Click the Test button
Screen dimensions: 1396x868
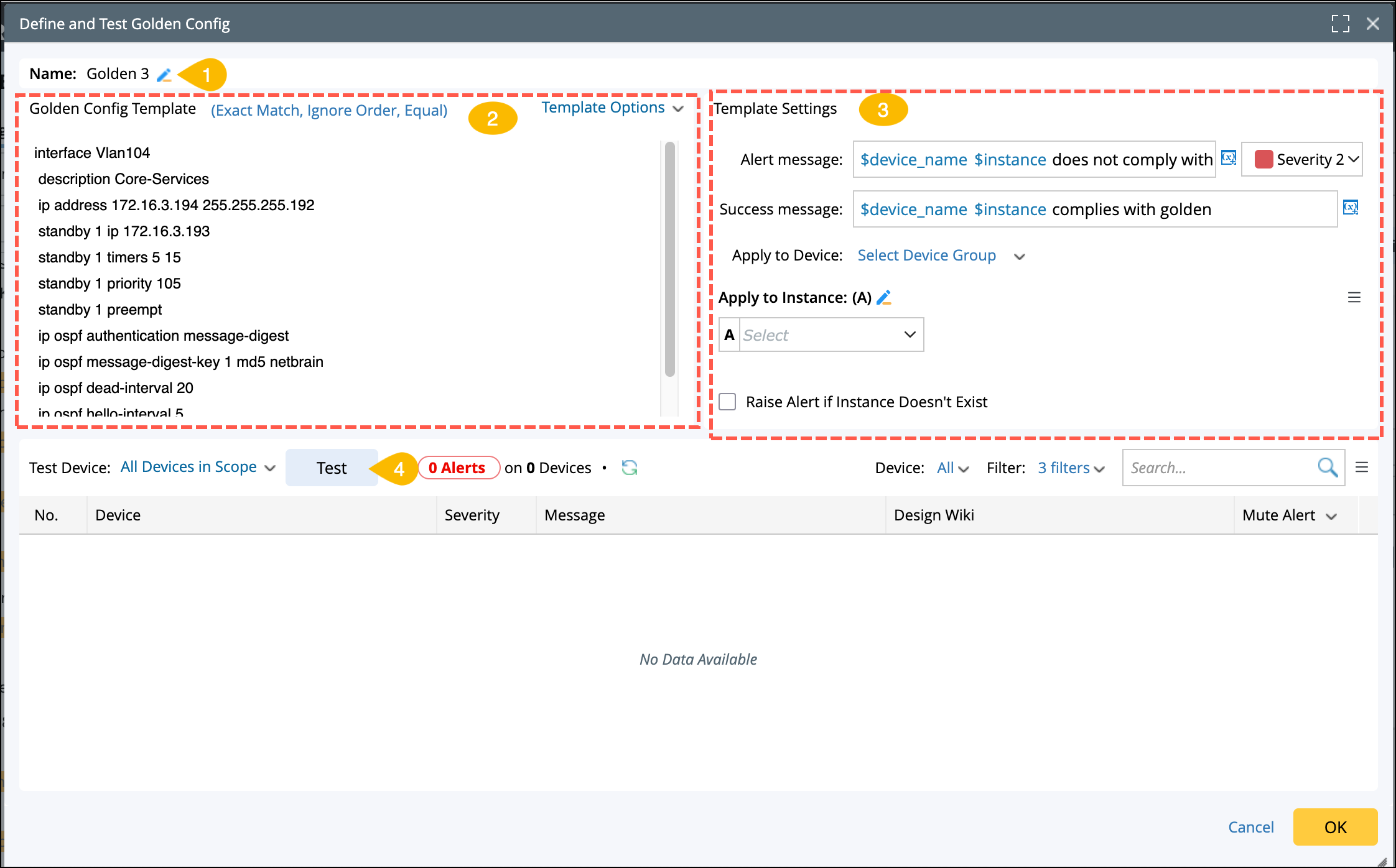(331, 468)
